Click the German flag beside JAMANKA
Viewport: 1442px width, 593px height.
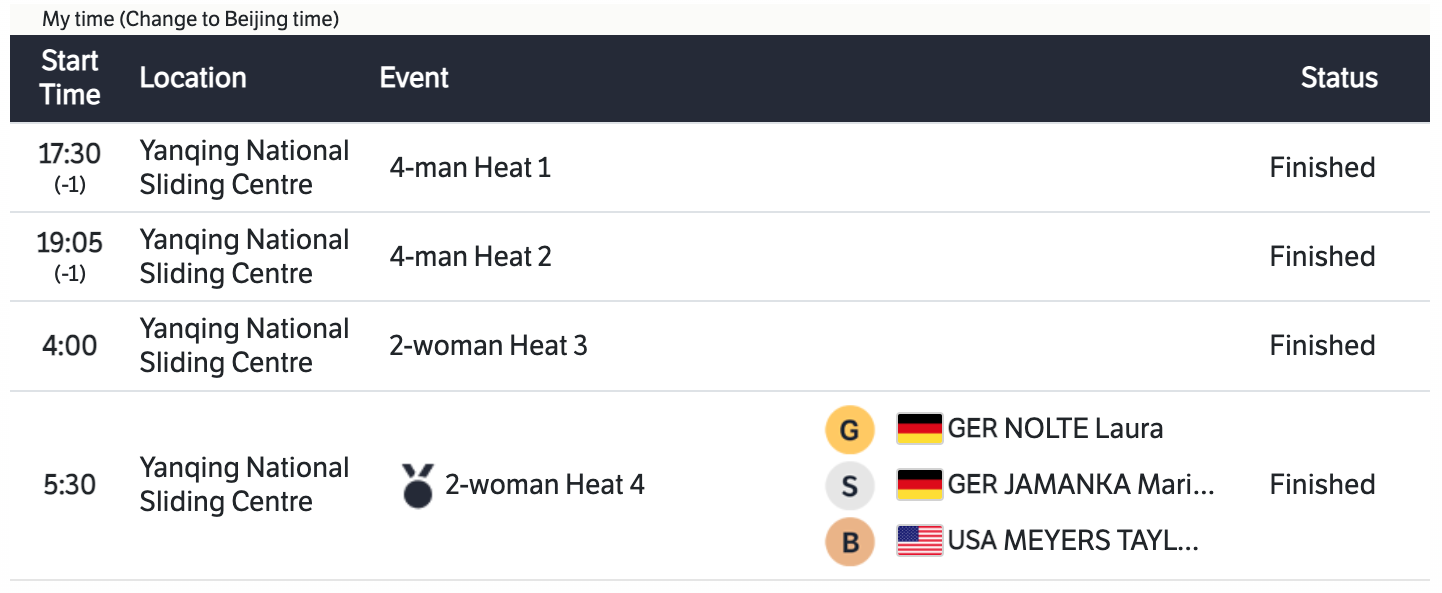(x=919, y=485)
